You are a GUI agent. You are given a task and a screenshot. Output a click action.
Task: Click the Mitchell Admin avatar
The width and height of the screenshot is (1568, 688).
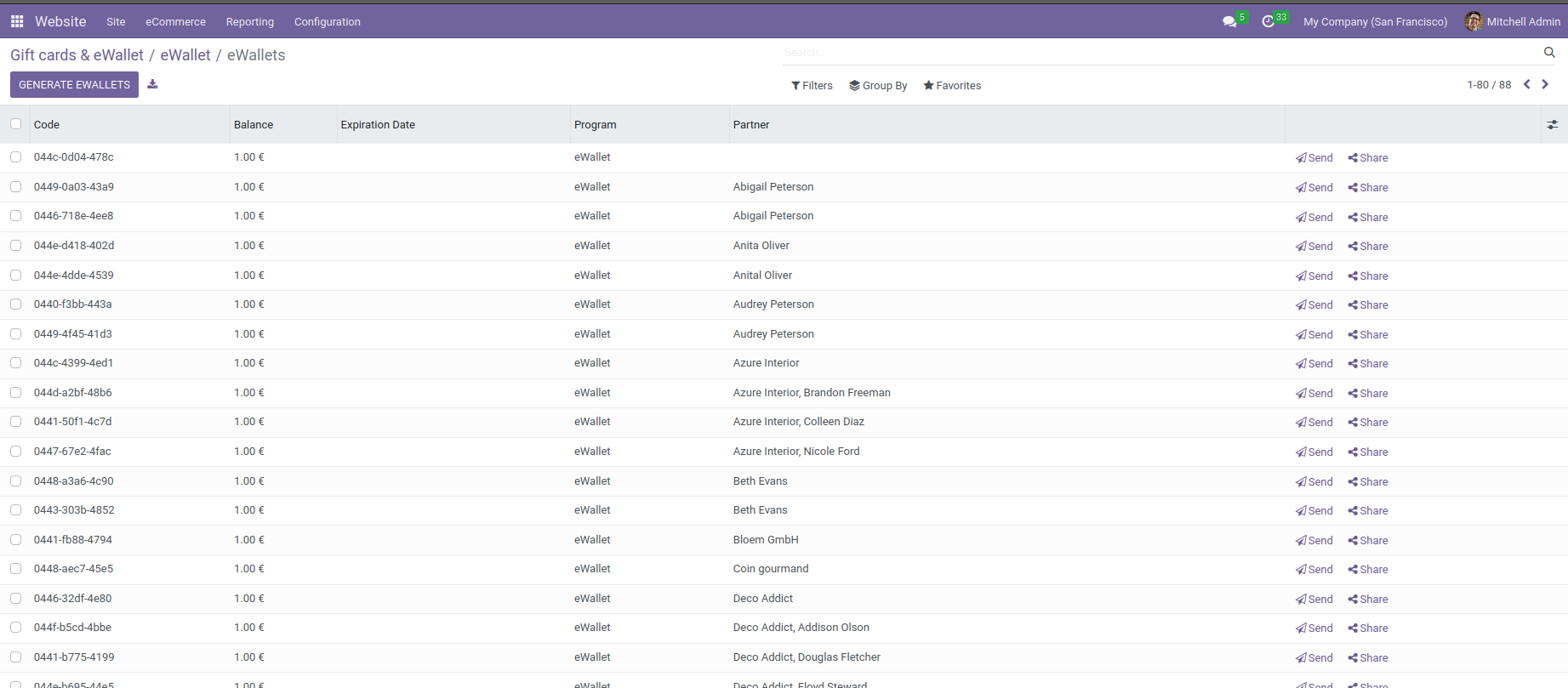tap(1474, 21)
